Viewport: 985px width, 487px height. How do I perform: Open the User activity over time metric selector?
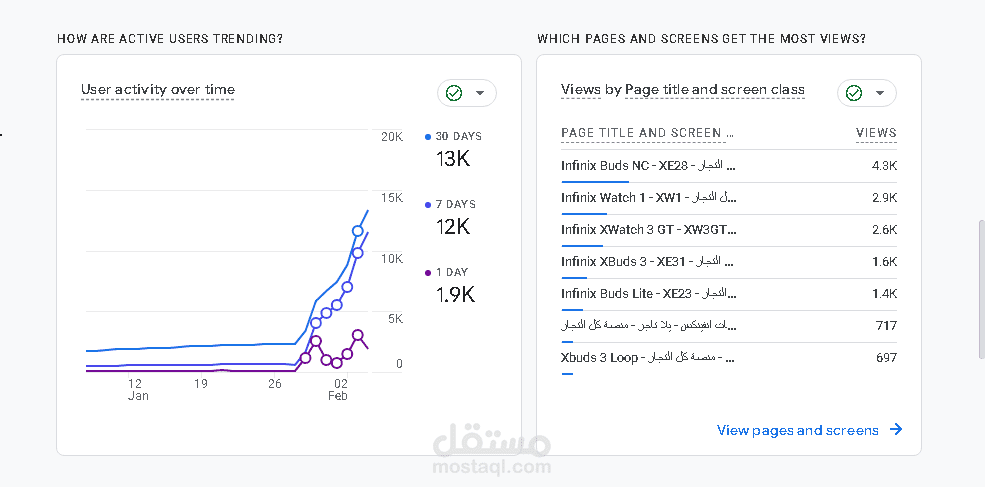point(158,90)
